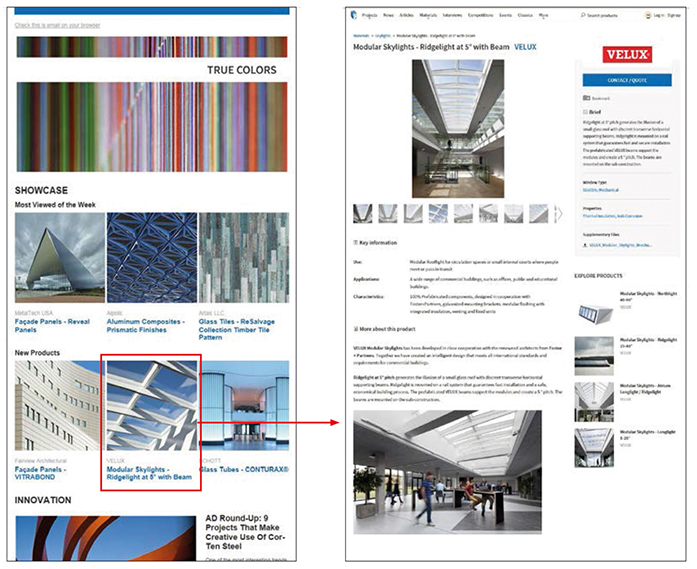This screenshot has width=697, height=569.
Task: Select the download icon beside the brochure
Action: point(585,245)
